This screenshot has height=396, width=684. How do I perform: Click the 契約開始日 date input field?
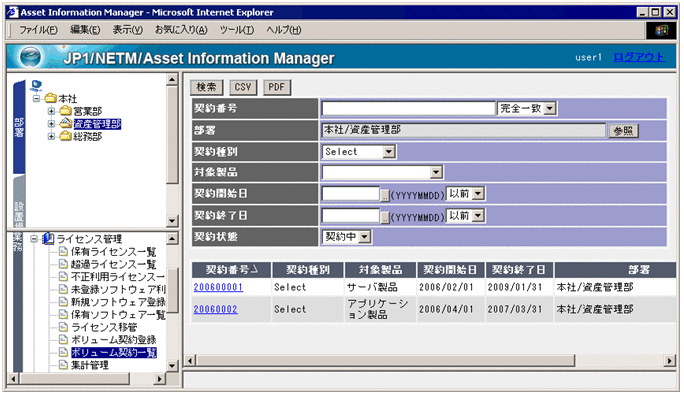351,194
